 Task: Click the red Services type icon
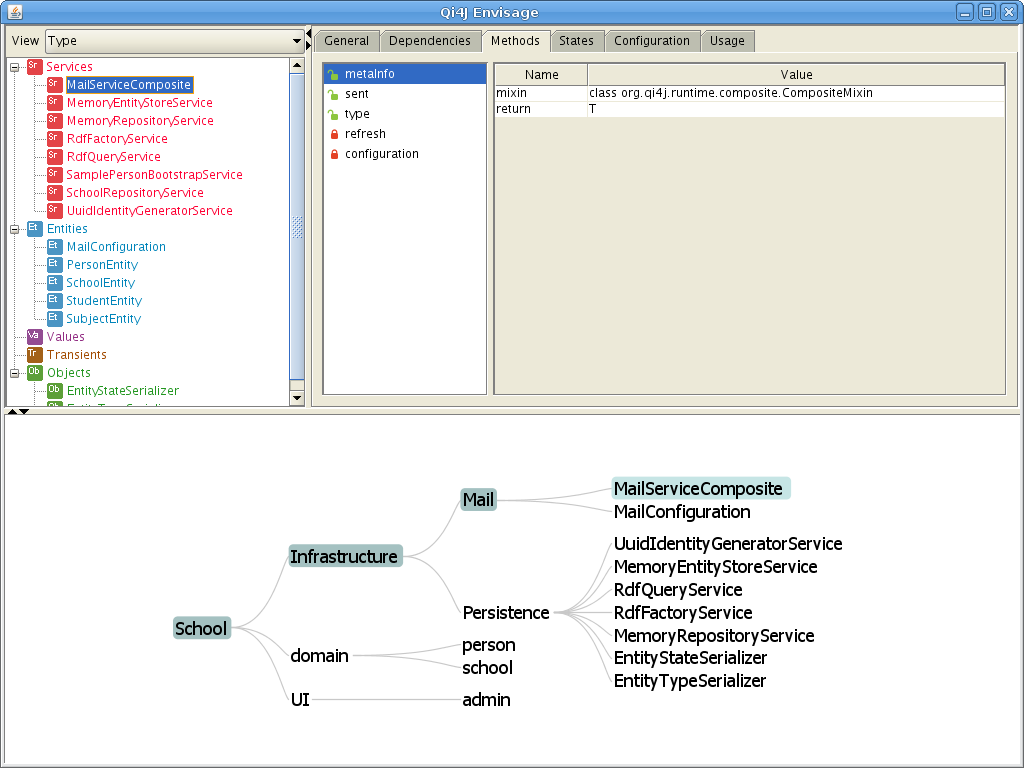35,66
